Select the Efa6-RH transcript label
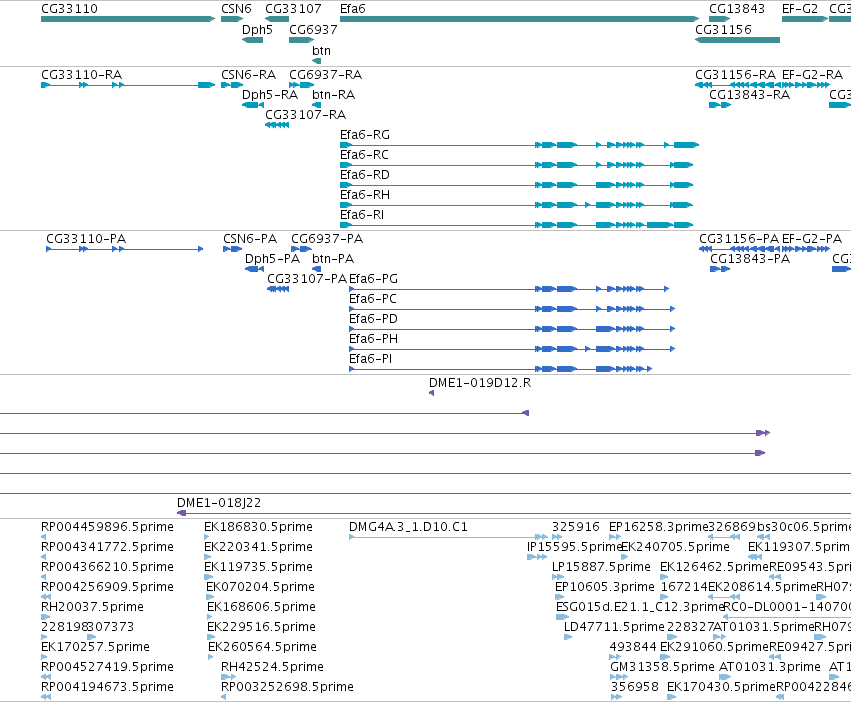The image size is (851, 702). click(365, 194)
